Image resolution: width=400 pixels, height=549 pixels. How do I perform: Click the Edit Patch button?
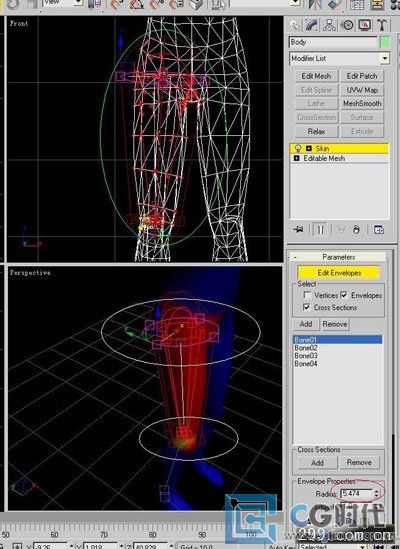point(362,76)
